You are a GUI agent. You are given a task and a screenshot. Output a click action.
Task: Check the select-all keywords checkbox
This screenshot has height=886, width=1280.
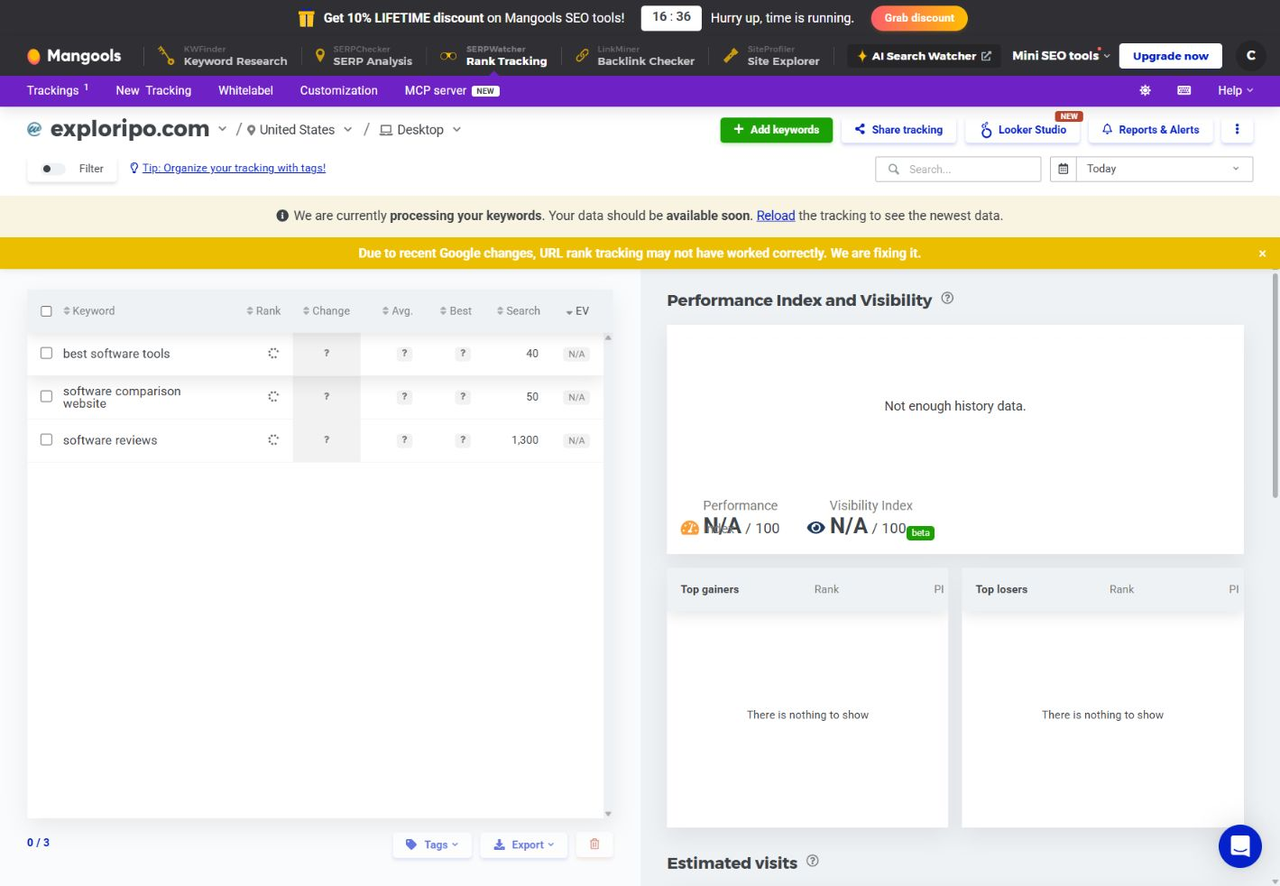[46, 311]
